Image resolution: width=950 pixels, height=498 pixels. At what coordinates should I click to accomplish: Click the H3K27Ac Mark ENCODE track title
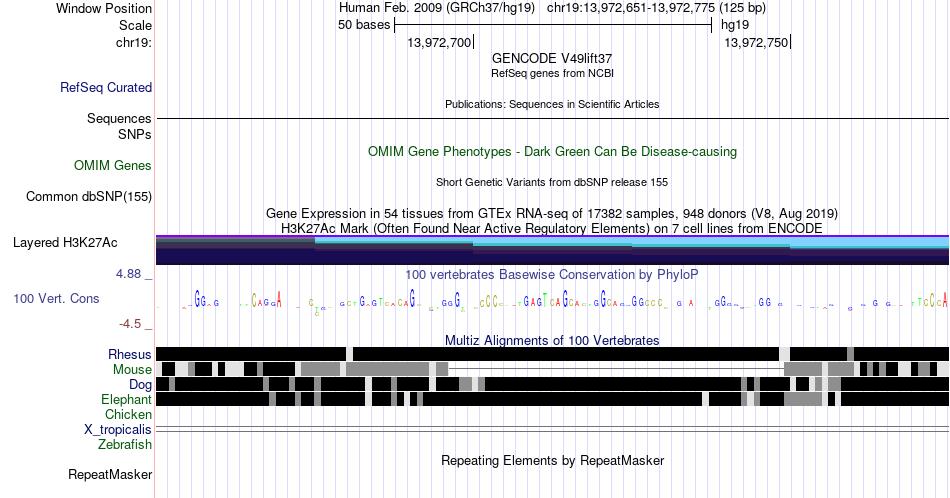coord(552,228)
